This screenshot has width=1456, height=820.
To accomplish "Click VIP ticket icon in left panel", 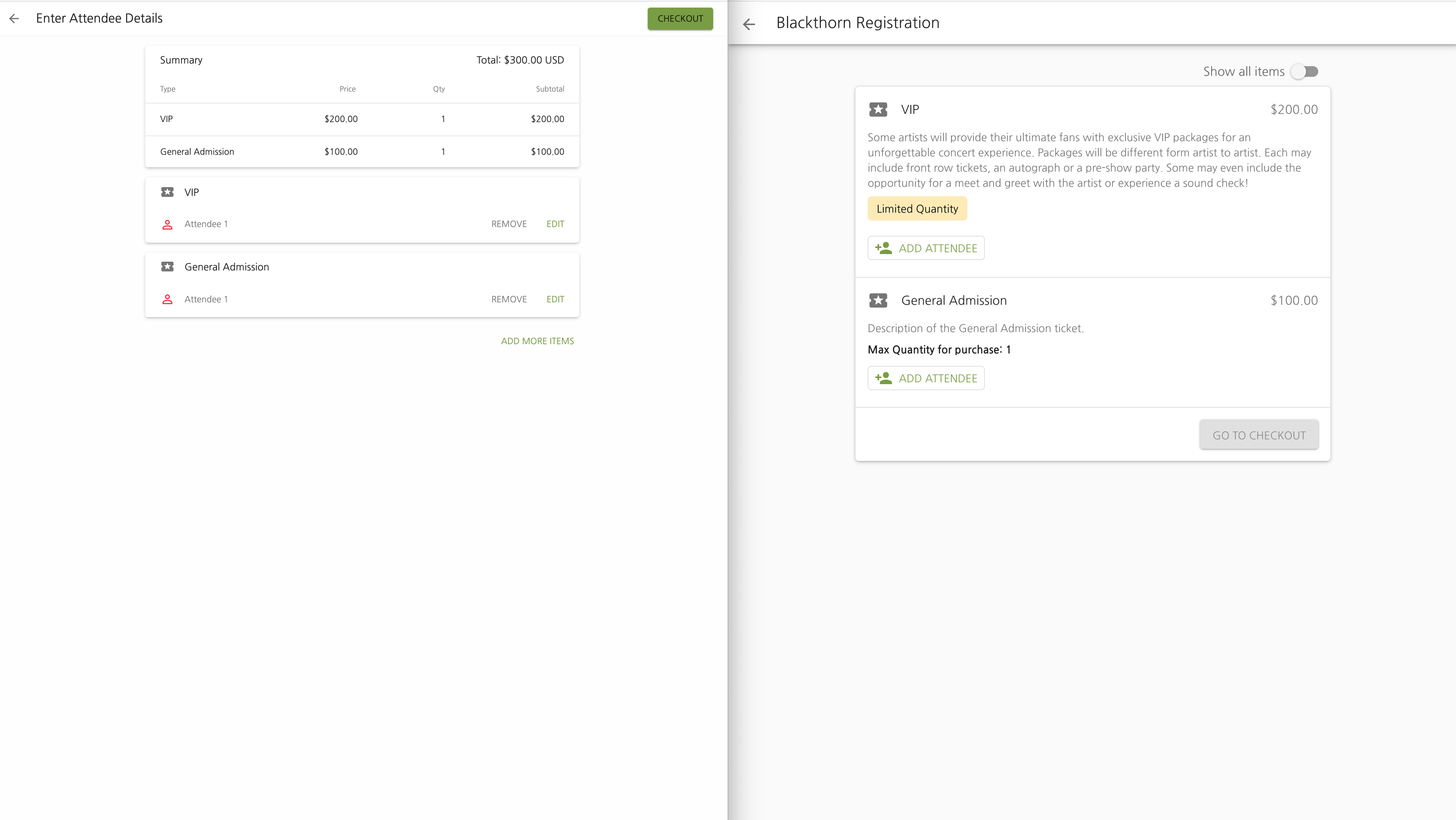I will pyautogui.click(x=167, y=192).
